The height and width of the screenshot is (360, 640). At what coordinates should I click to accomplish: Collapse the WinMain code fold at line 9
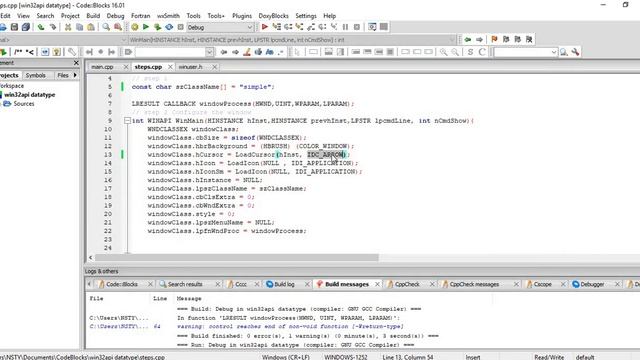point(127,120)
